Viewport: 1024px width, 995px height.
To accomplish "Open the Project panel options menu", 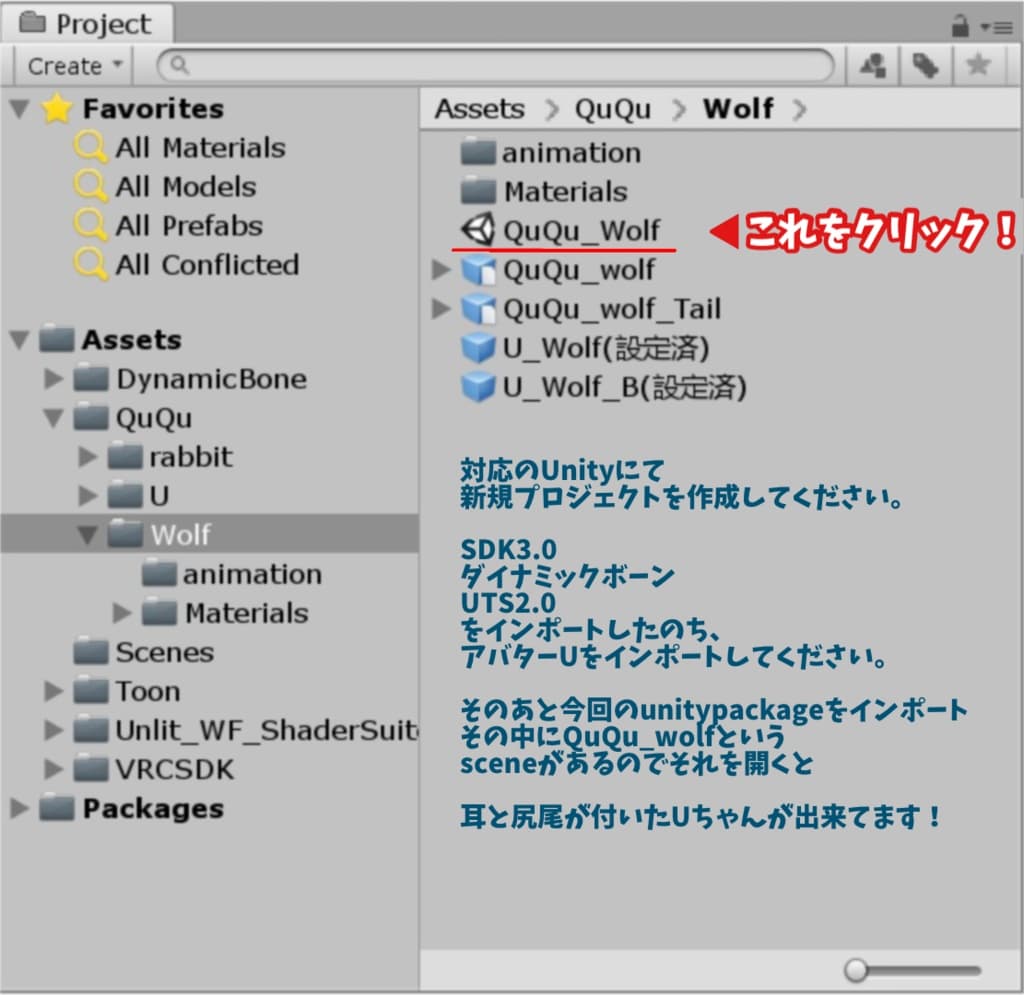I will click(996, 27).
